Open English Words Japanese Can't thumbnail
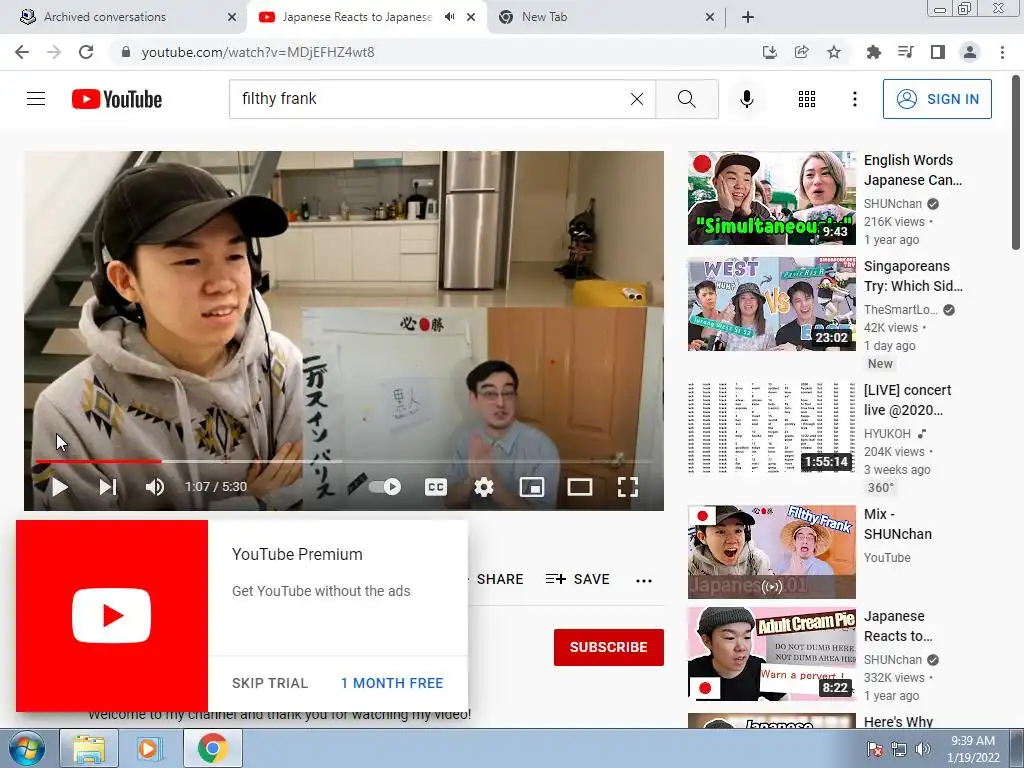This screenshot has width=1024, height=768. [771, 198]
